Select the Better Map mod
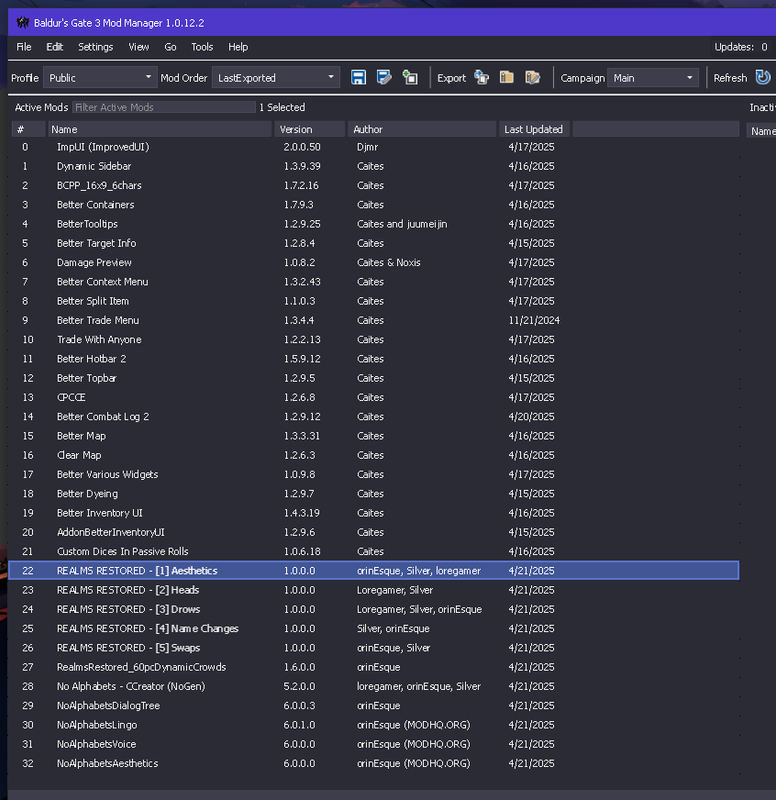Viewport: 776px width, 800px height. (374, 436)
